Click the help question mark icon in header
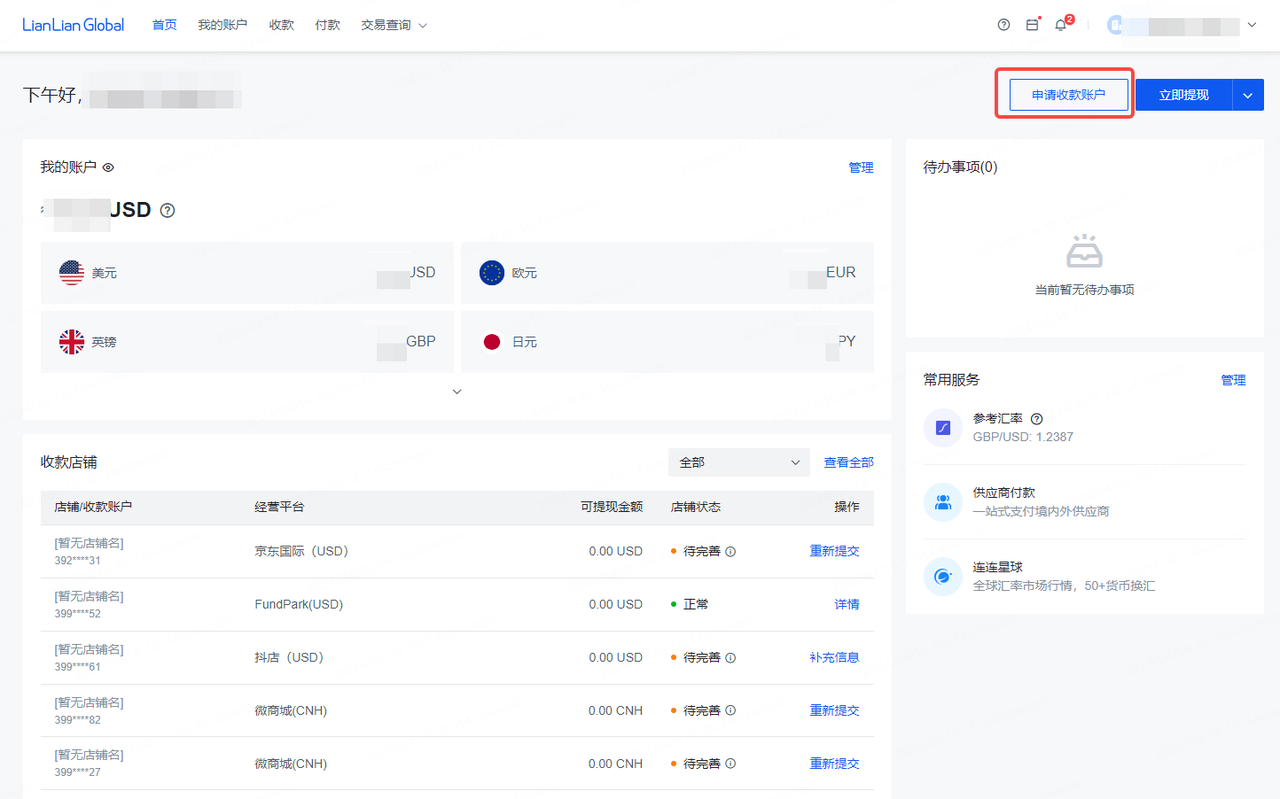Viewport: 1280px width, 799px height. click(x=1004, y=25)
